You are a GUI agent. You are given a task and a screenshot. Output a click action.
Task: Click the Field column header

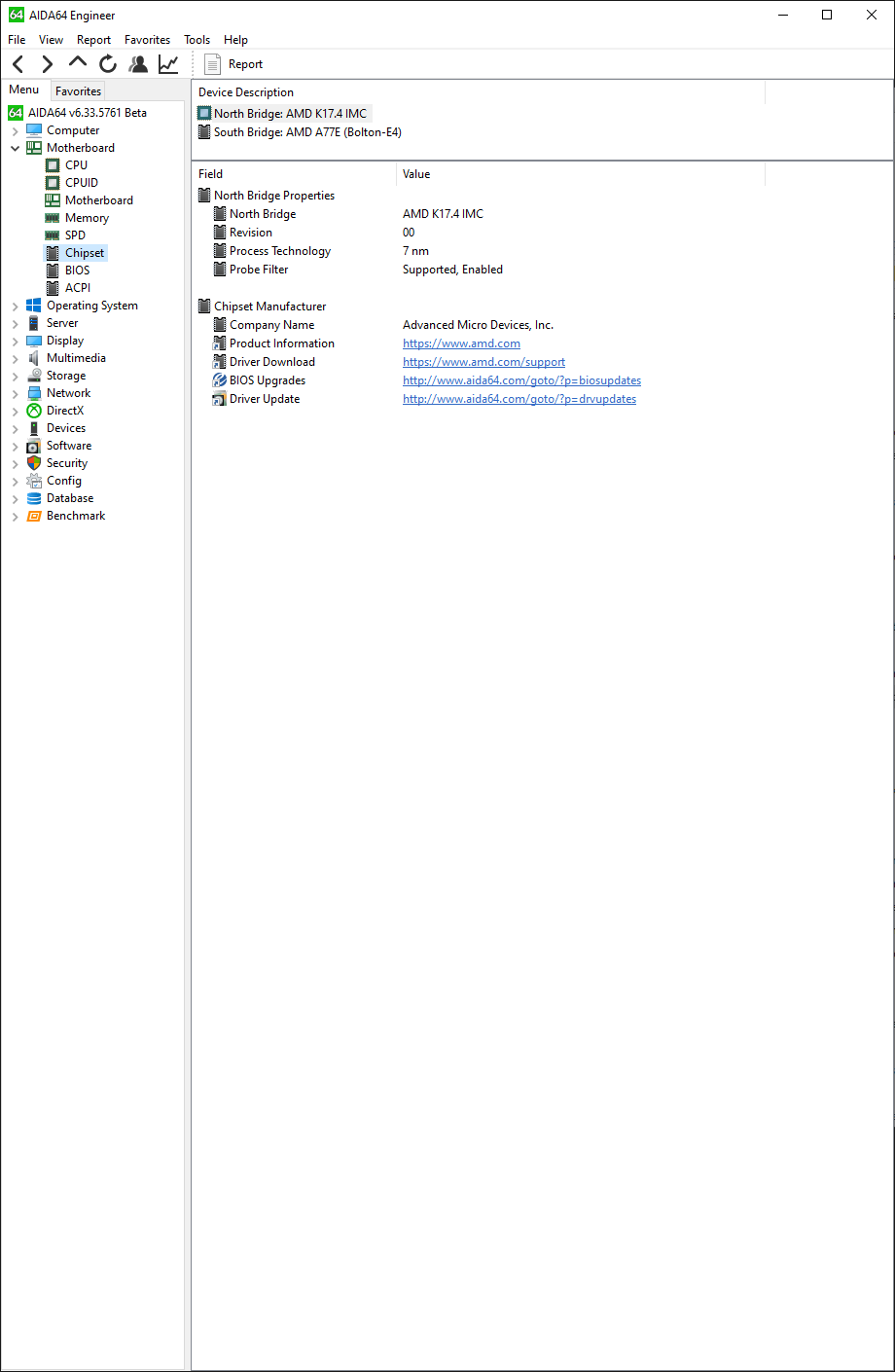[294, 174]
